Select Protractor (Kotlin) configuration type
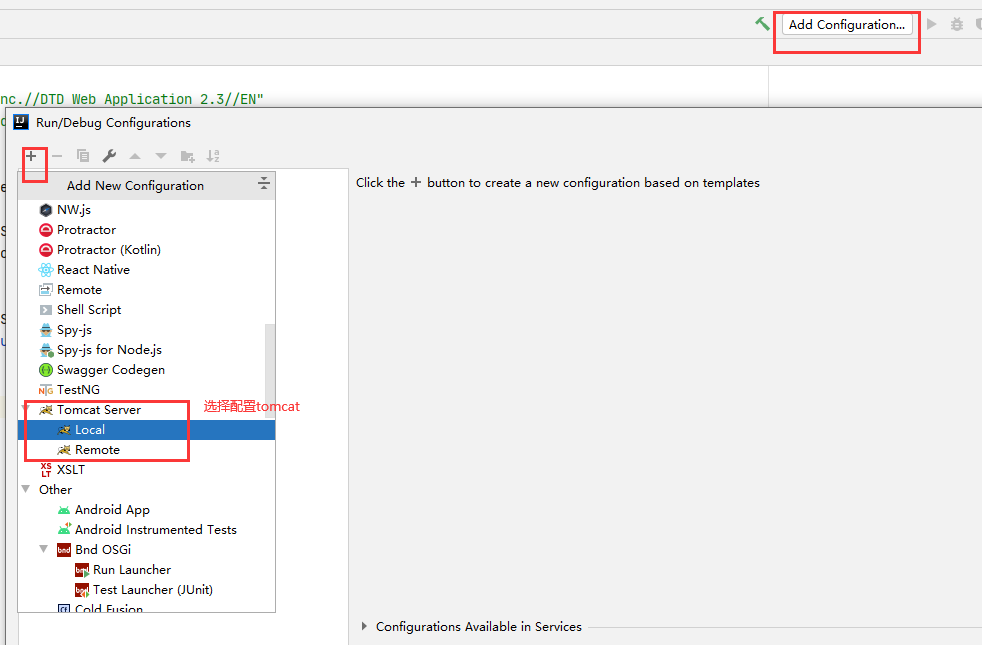Viewport: 982px width, 645px height. coord(147,250)
